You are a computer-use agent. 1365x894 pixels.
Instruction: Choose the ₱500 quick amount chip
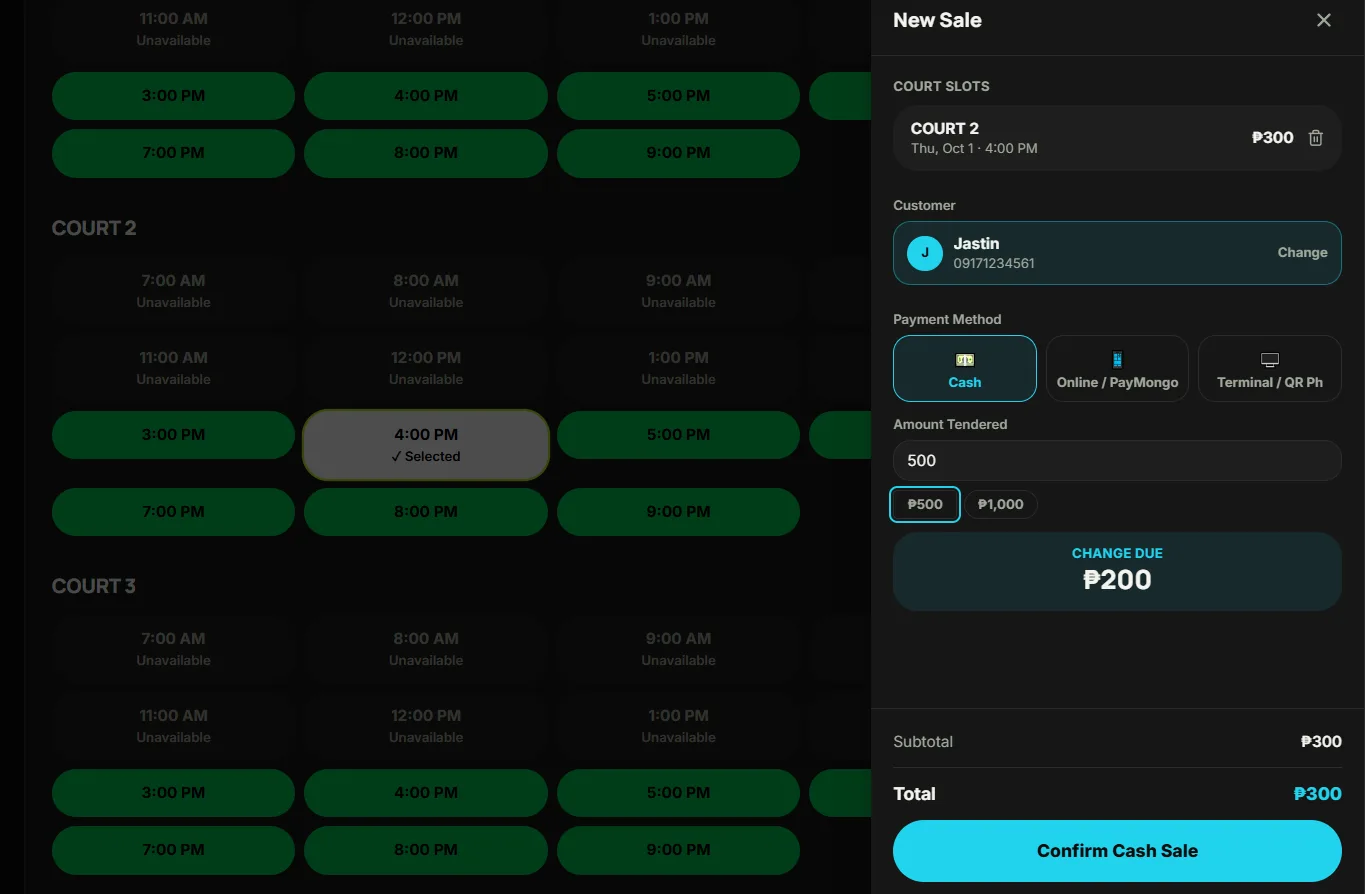coord(925,504)
